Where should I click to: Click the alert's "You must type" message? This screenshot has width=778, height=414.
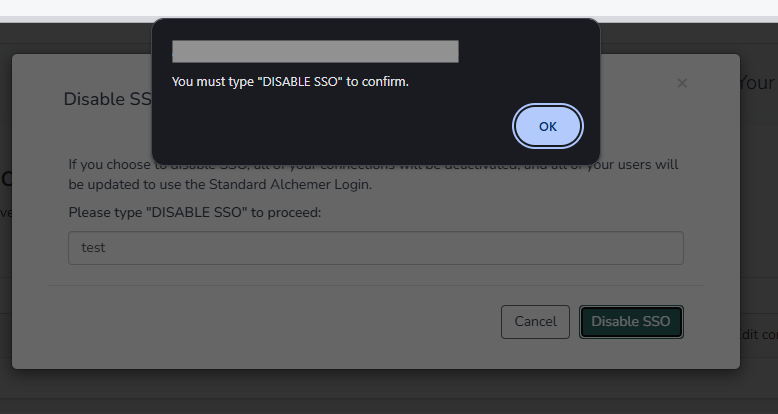(x=290, y=81)
